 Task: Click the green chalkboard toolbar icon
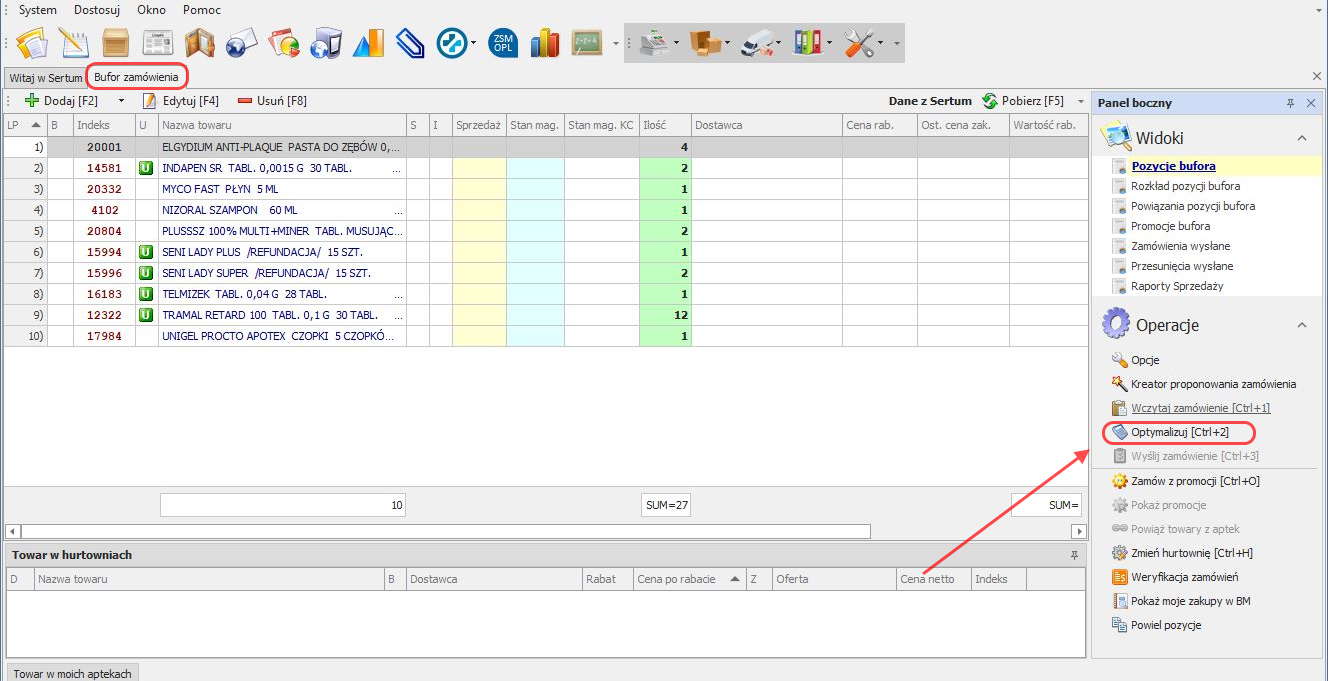tap(587, 43)
